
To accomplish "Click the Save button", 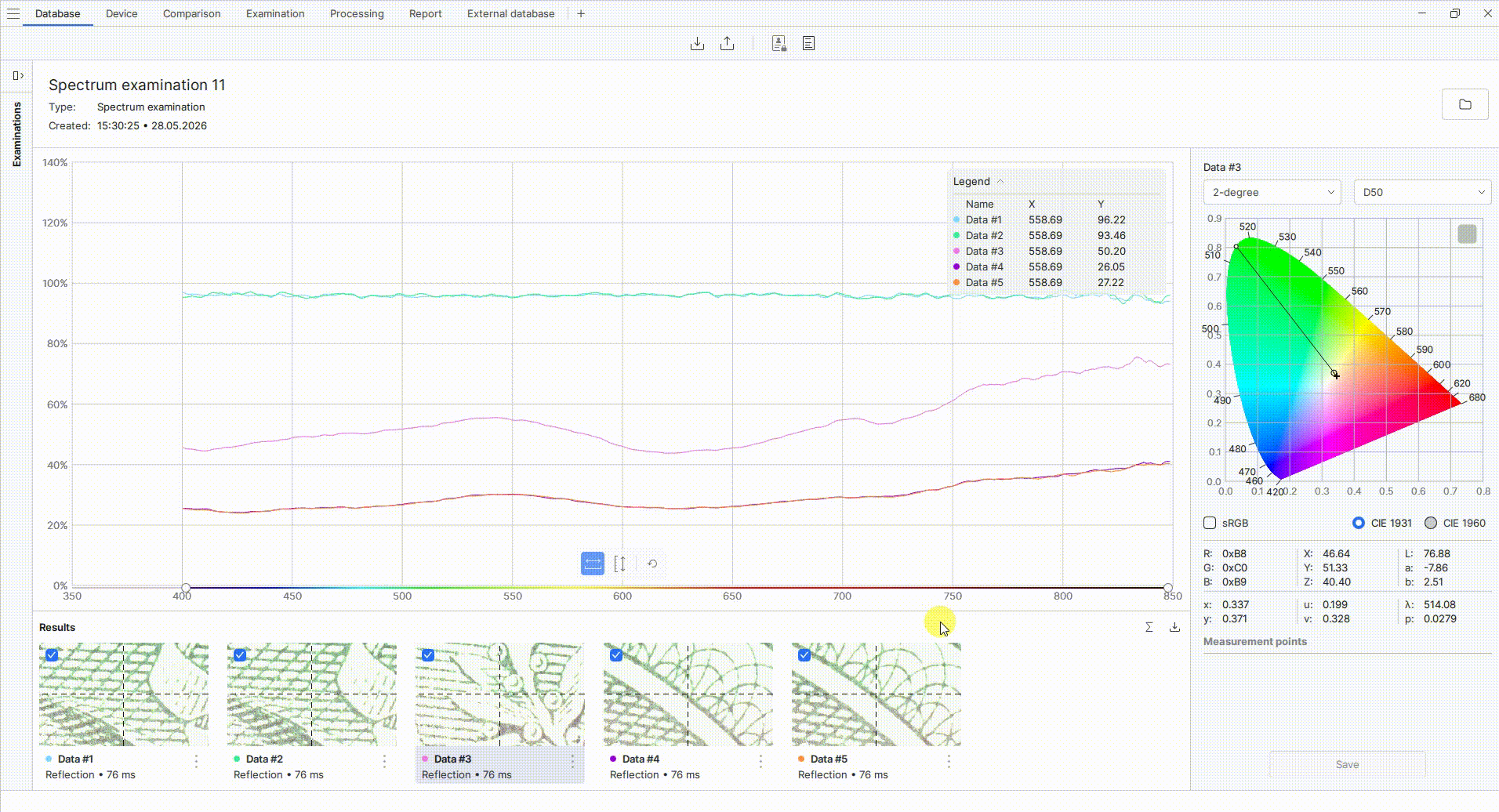I will pos(1347,764).
